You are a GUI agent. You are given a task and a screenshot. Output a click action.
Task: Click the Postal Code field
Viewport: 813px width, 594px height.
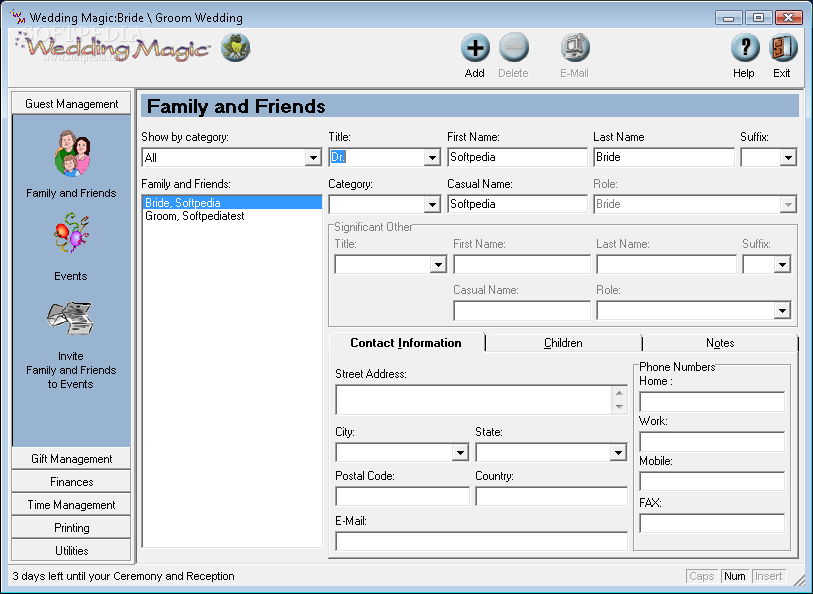tap(402, 496)
